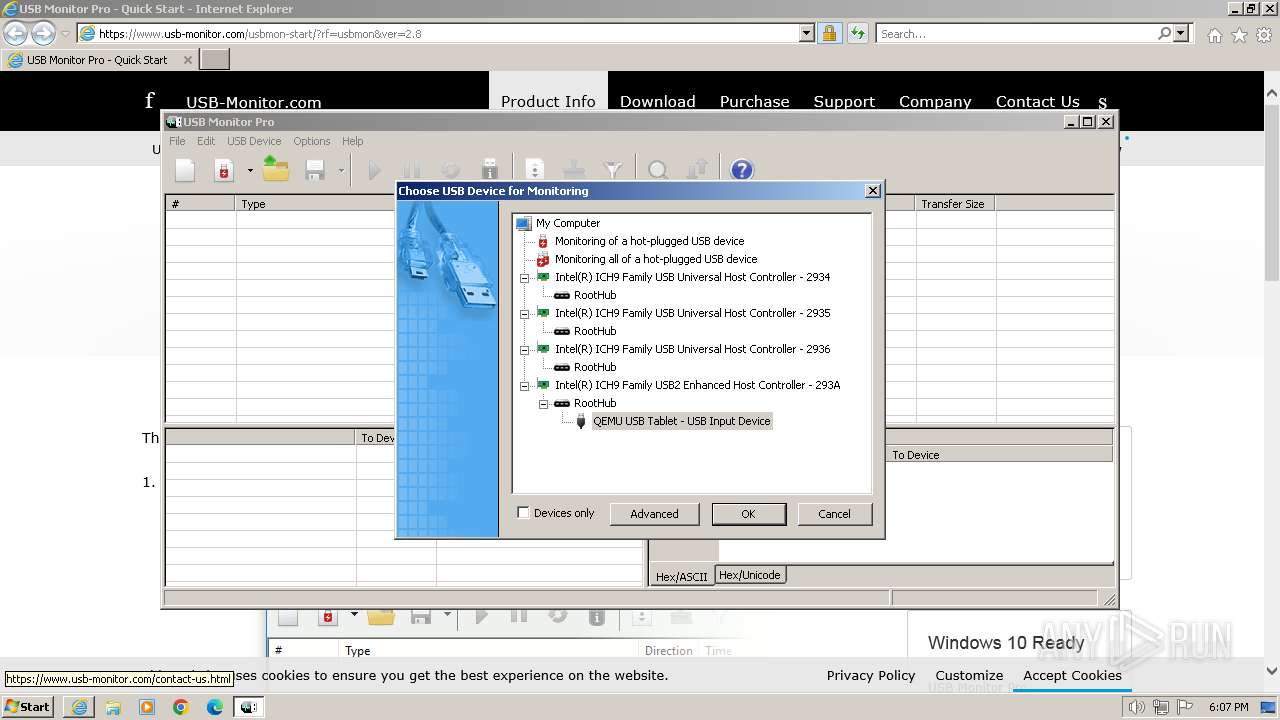
Task: Click the IE refresh button
Action: point(857,33)
